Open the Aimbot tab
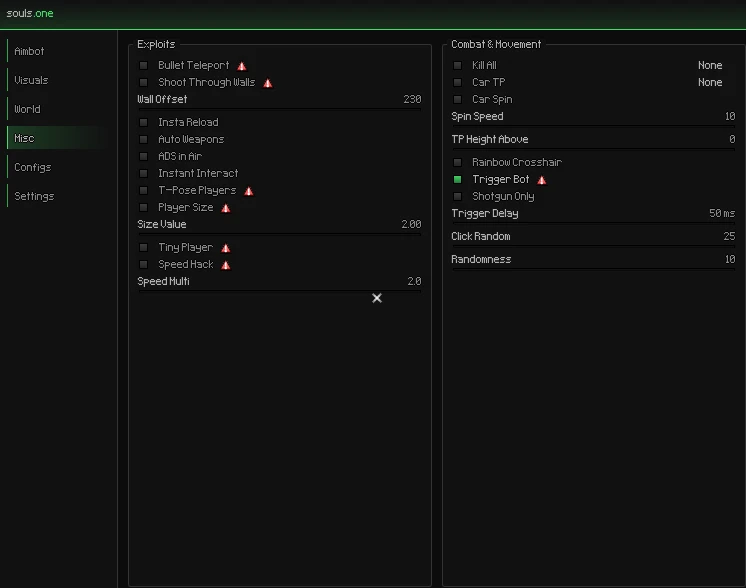The image size is (746, 588). point(57,51)
